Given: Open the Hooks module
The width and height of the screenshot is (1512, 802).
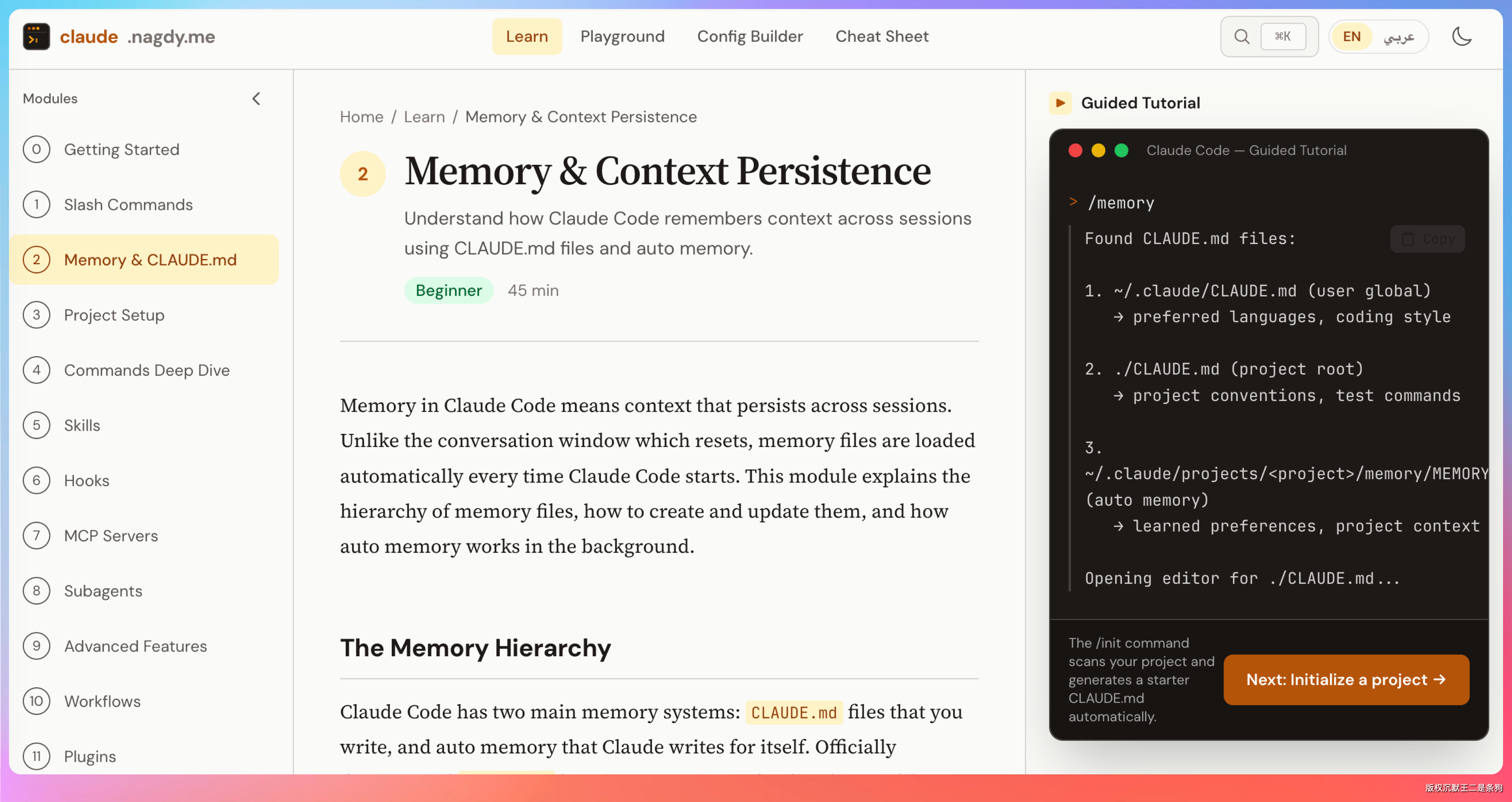Looking at the screenshot, I should 144,480.
